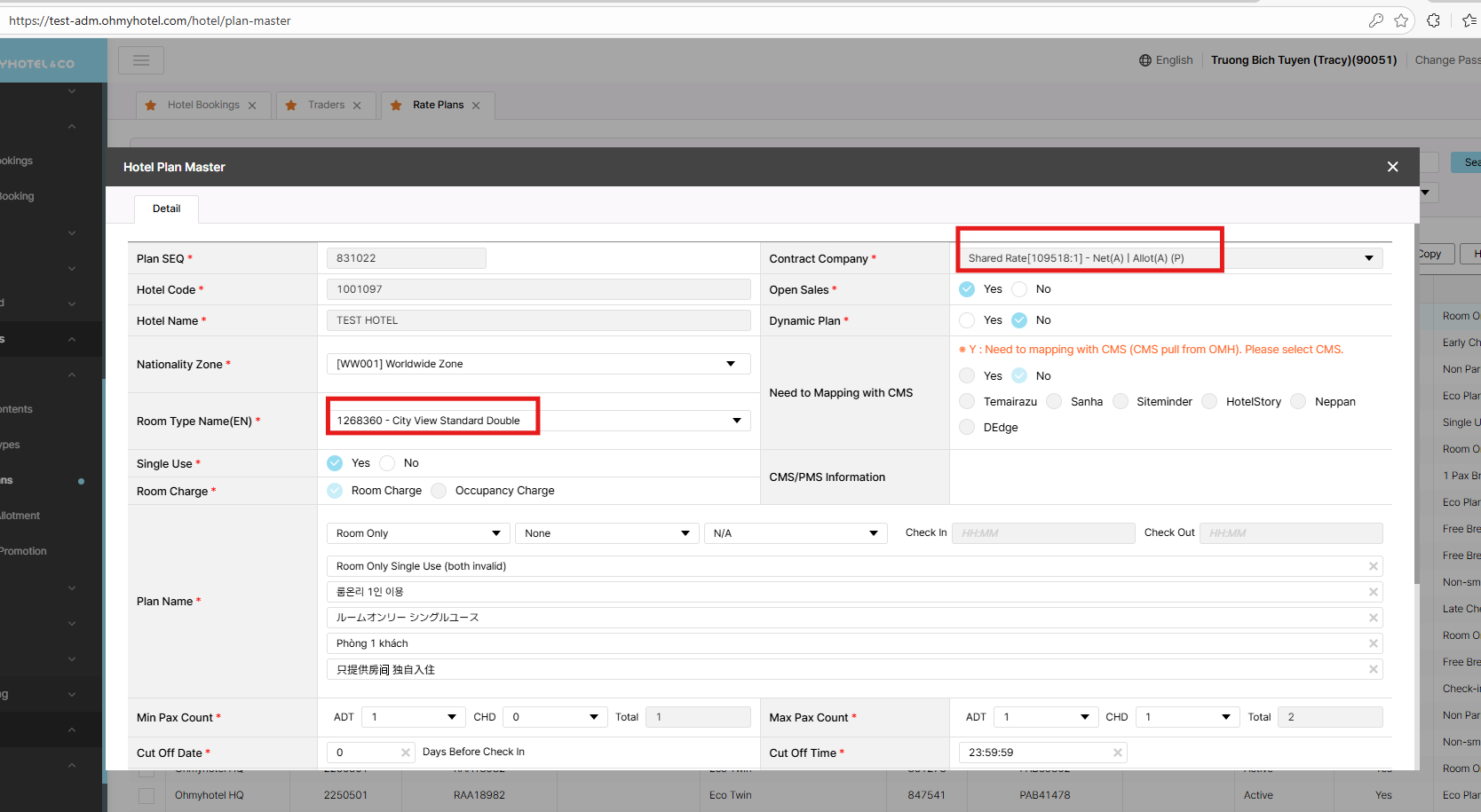Viewport: 1481px width, 812px height.
Task: Click the password key icon in address bar
Action: 1375,20
